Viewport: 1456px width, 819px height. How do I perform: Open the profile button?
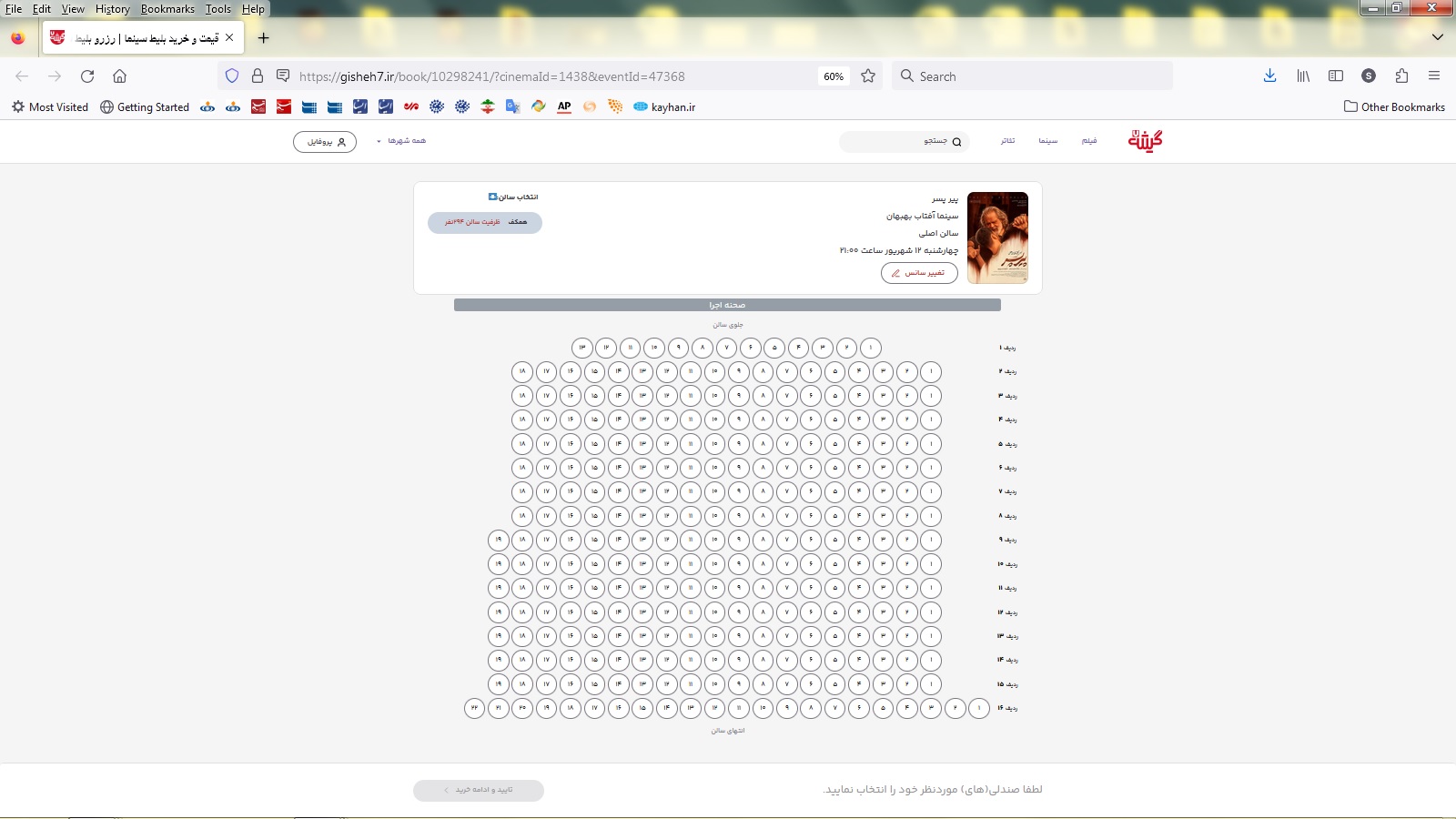point(325,142)
